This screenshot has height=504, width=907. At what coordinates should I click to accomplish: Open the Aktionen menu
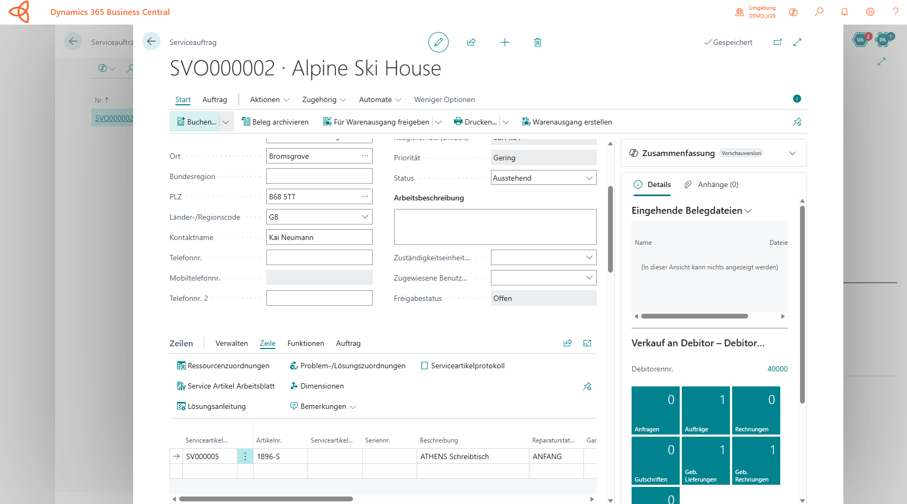[269, 100]
